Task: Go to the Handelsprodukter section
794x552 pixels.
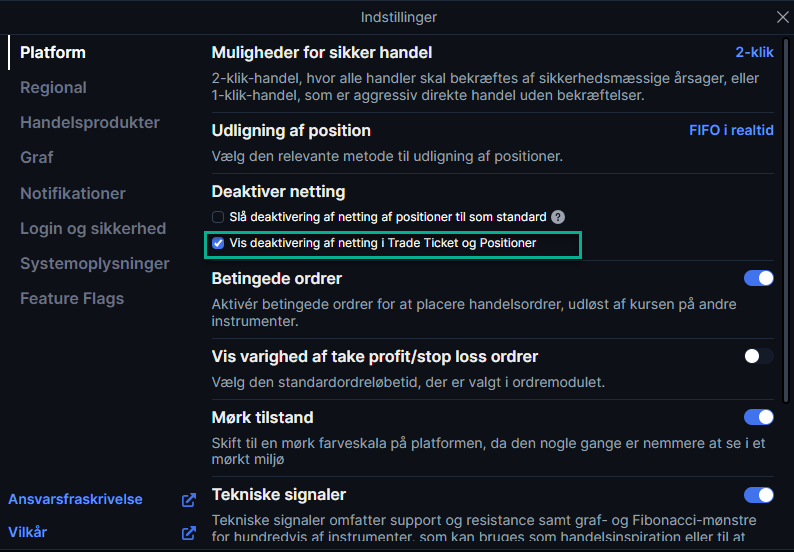Action: pyautogui.click(x=90, y=123)
